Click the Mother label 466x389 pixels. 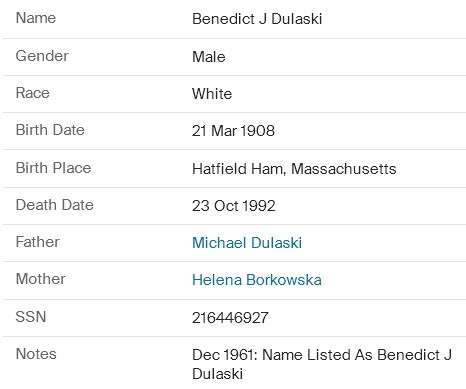coord(41,279)
